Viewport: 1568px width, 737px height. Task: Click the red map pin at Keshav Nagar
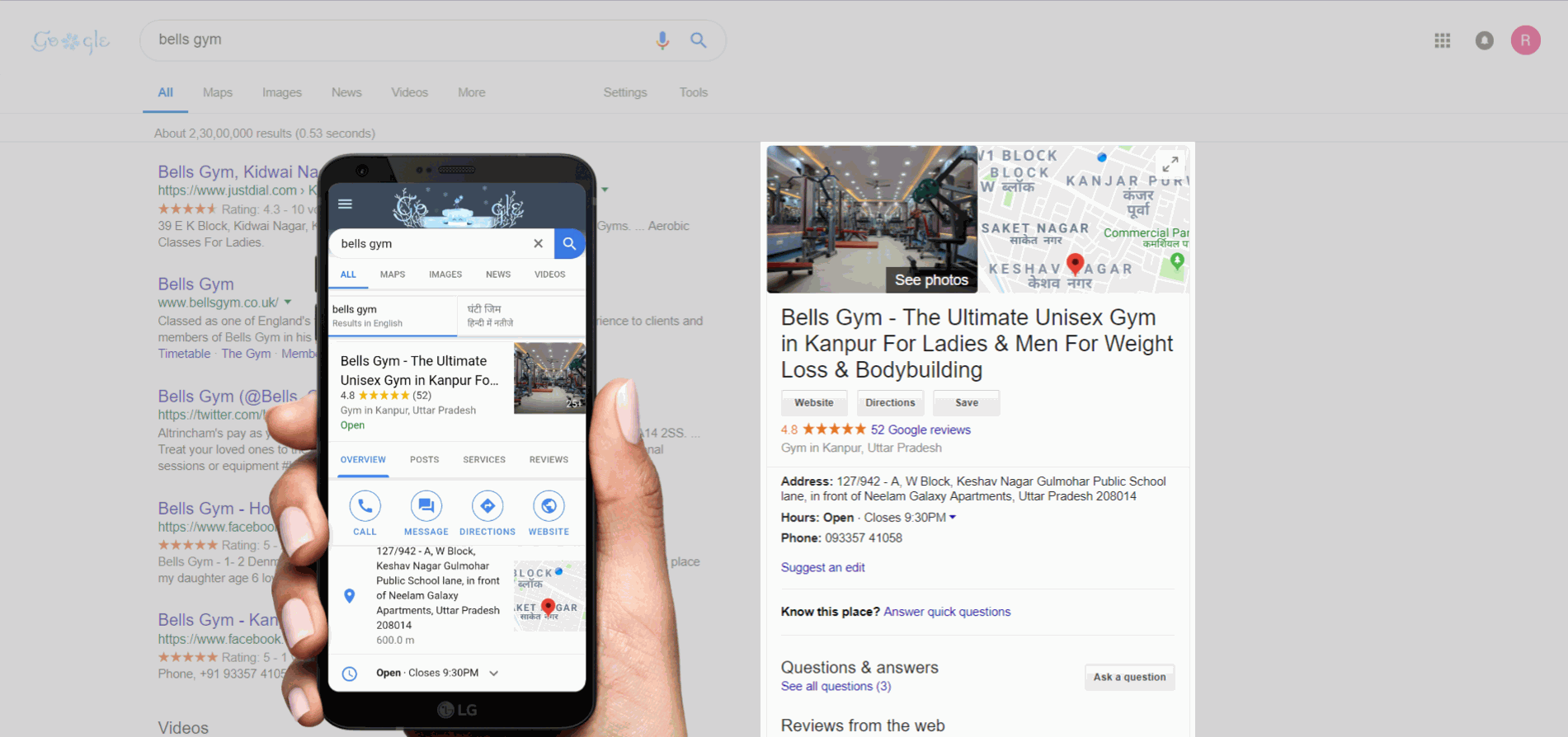coord(1075,264)
